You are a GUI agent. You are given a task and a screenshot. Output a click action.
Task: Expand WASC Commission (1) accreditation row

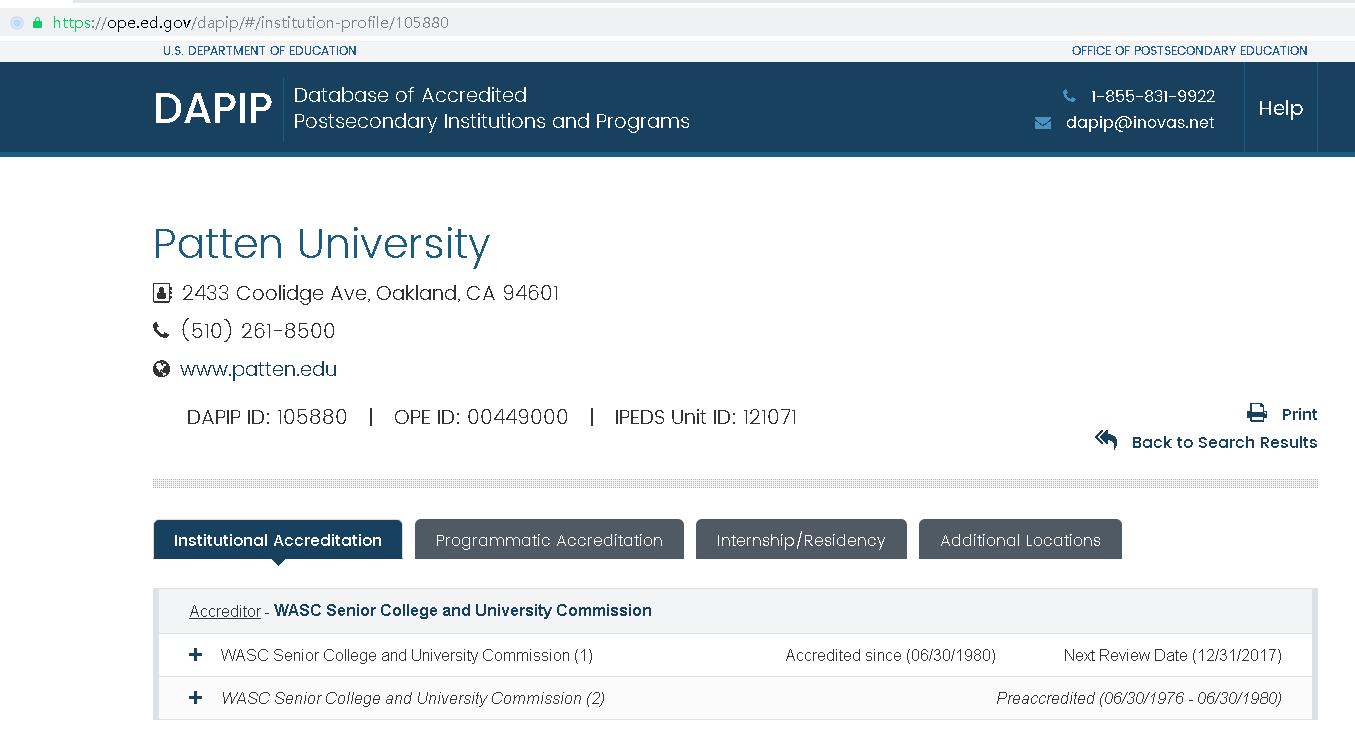[196, 655]
